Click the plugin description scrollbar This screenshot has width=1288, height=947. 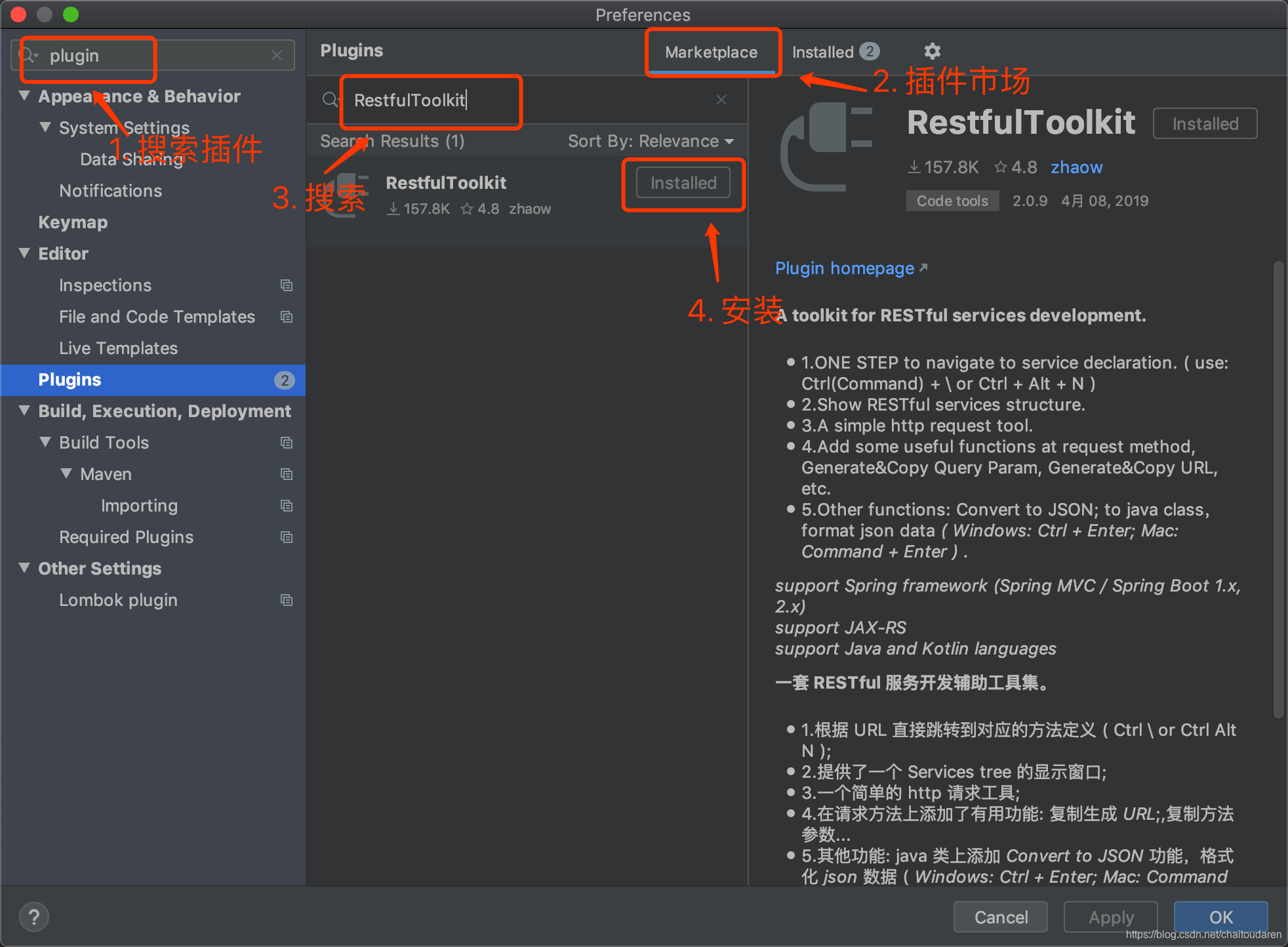(x=1278, y=489)
